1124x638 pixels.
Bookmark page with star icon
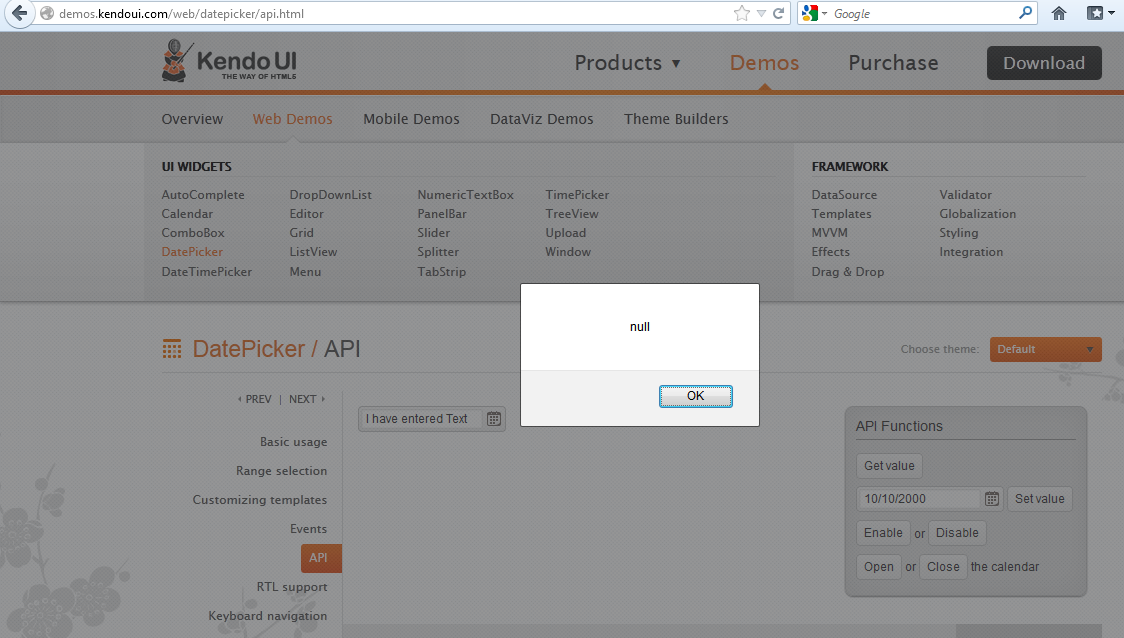coord(742,14)
